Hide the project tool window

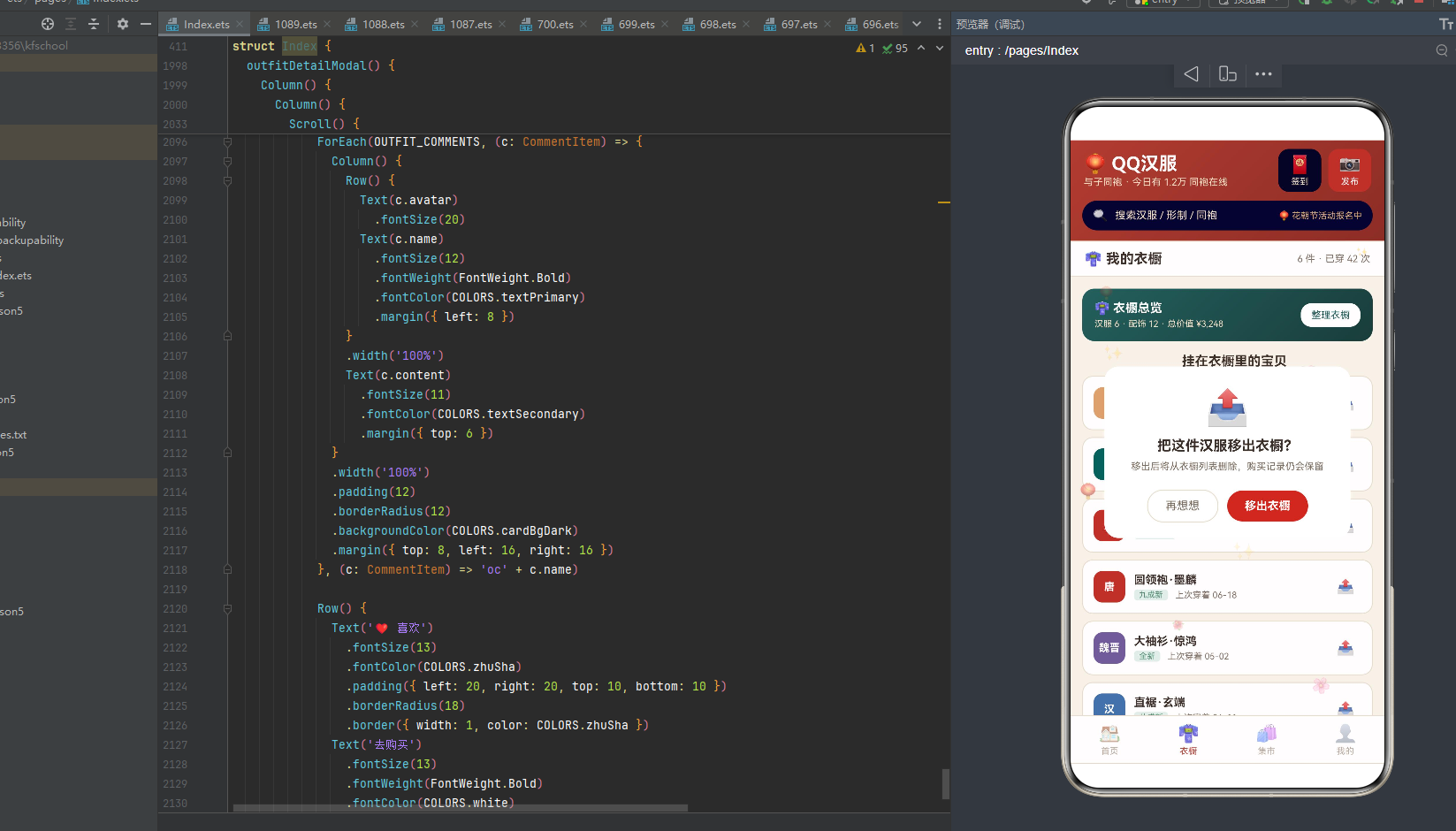coord(146,24)
